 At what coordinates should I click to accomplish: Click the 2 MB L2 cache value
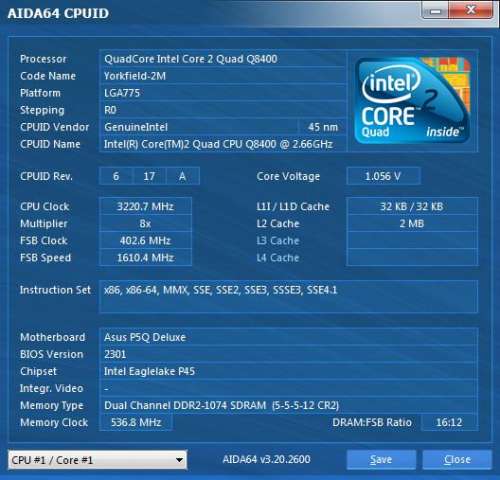412,223
